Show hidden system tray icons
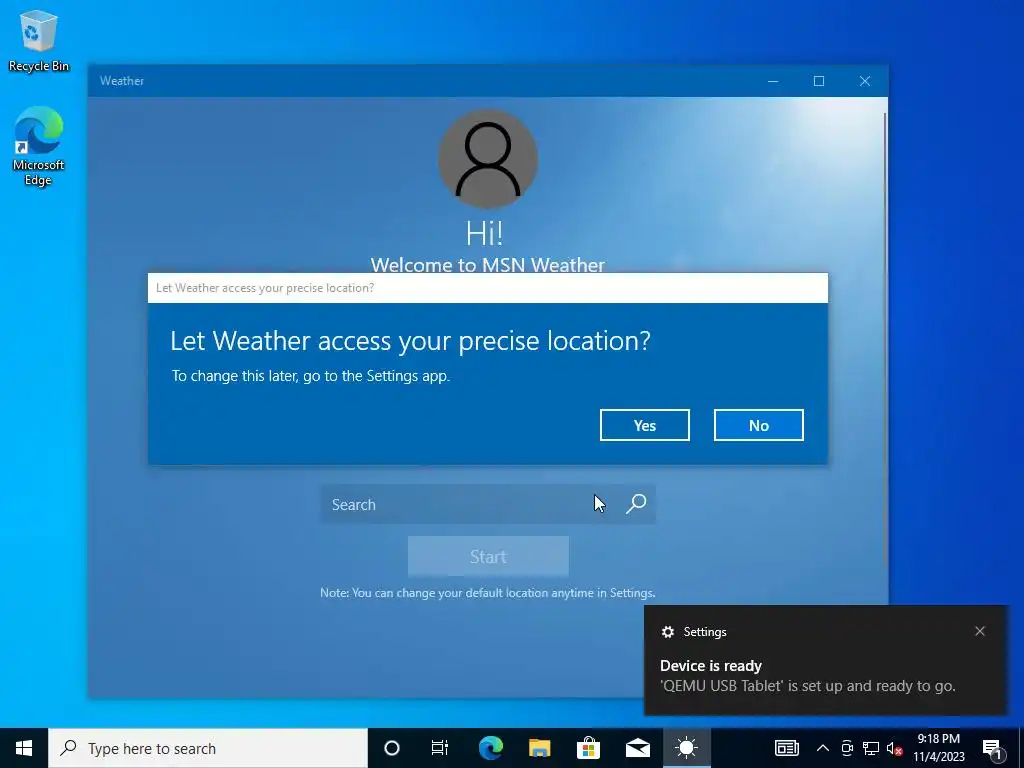Image resolution: width=1024 pixels, height=768 pixels. click(x=823, y=748)
